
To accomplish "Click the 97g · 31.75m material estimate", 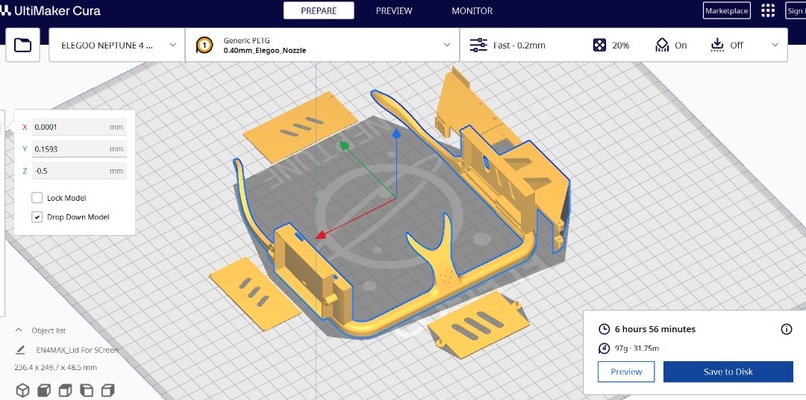I will [x=637, y=349].
